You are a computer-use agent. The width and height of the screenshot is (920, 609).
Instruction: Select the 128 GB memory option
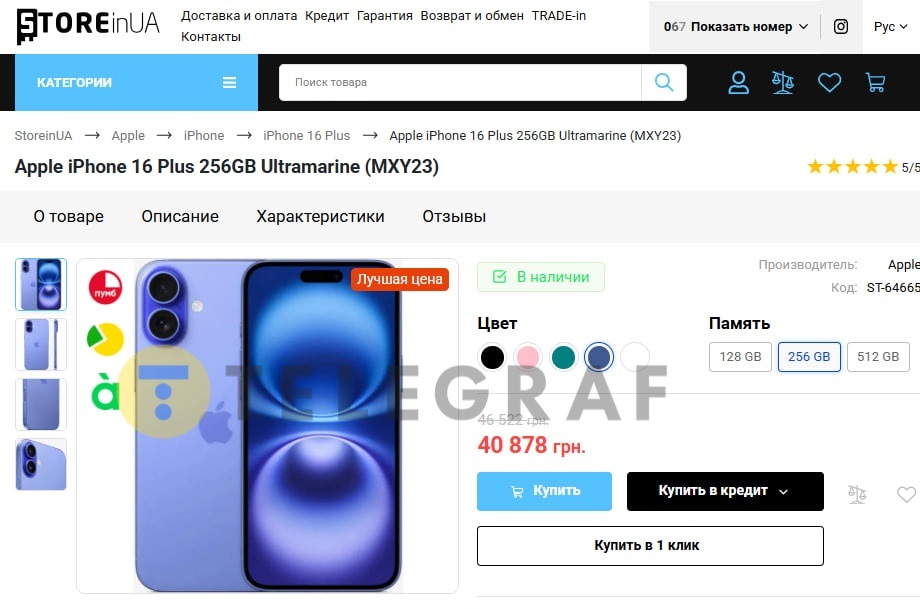tap(740, 357)
